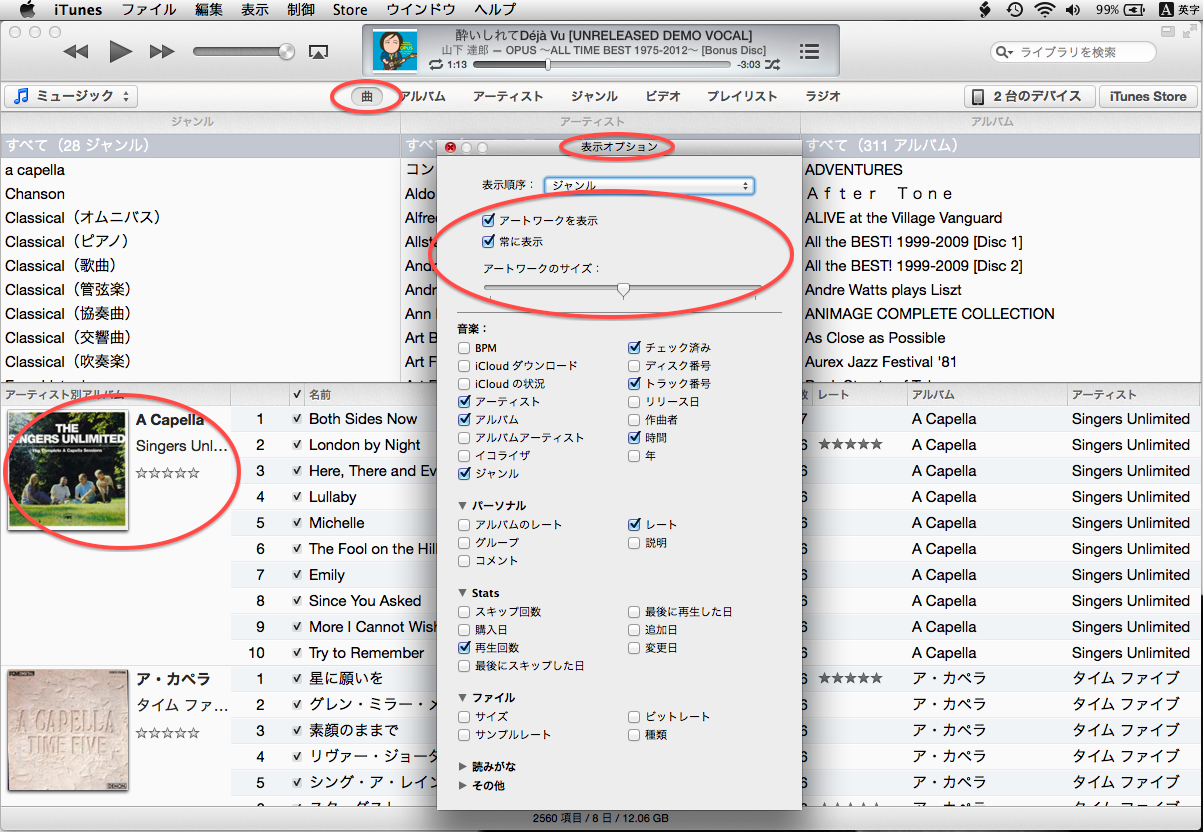1203x832 pixels.
Task: Toggle the full screen icon of iTunes
Action: click(1188, 32)
